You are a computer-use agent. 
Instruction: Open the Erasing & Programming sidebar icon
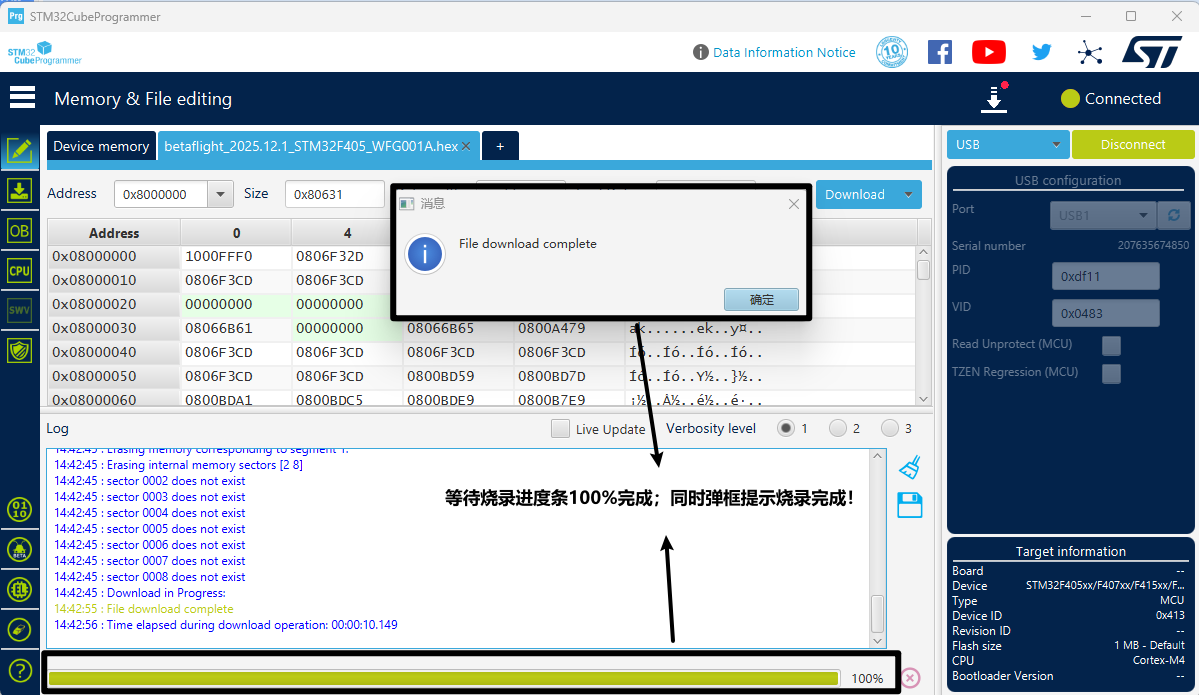click(x=19, y=190)
